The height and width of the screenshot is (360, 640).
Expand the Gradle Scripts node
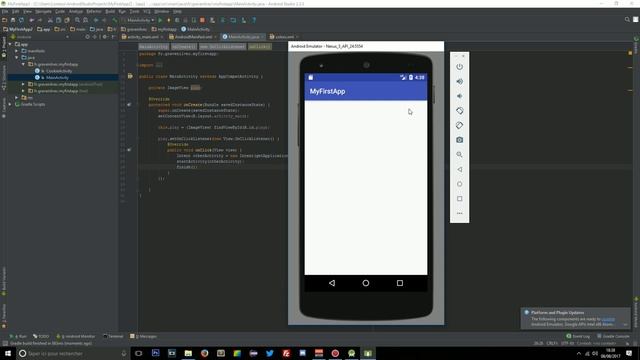tap(10, 104)
